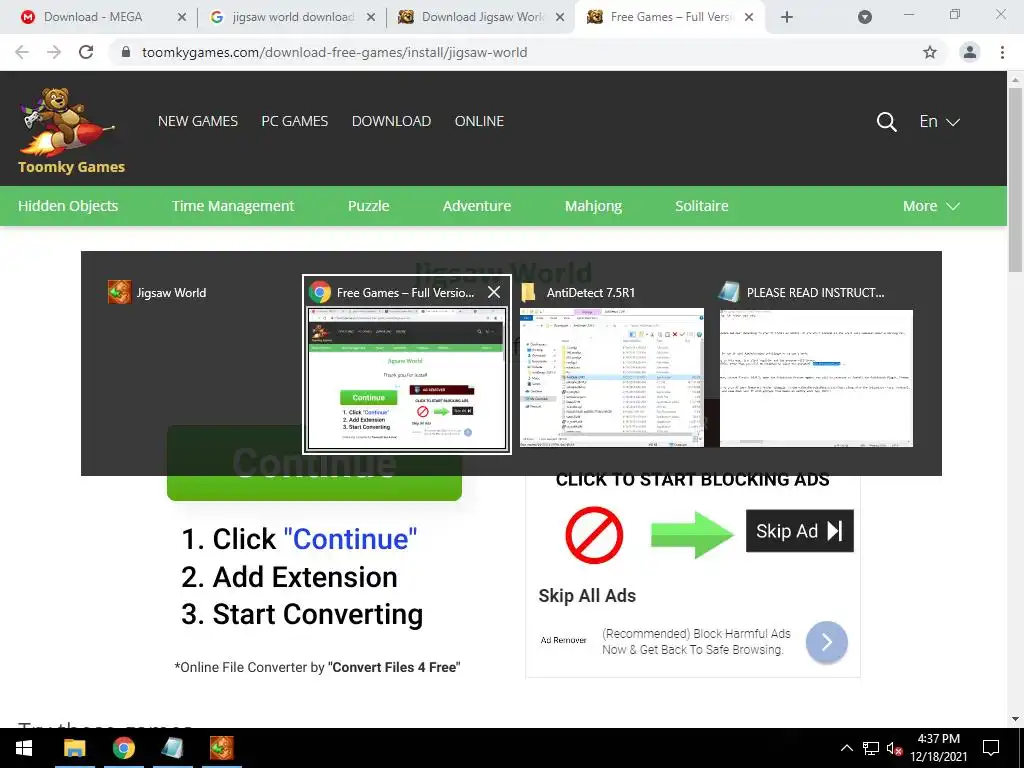Expand the En language dropdown
Viewport: 1024px width, 768px height.
pyautogui.click(x=939, y=121)
